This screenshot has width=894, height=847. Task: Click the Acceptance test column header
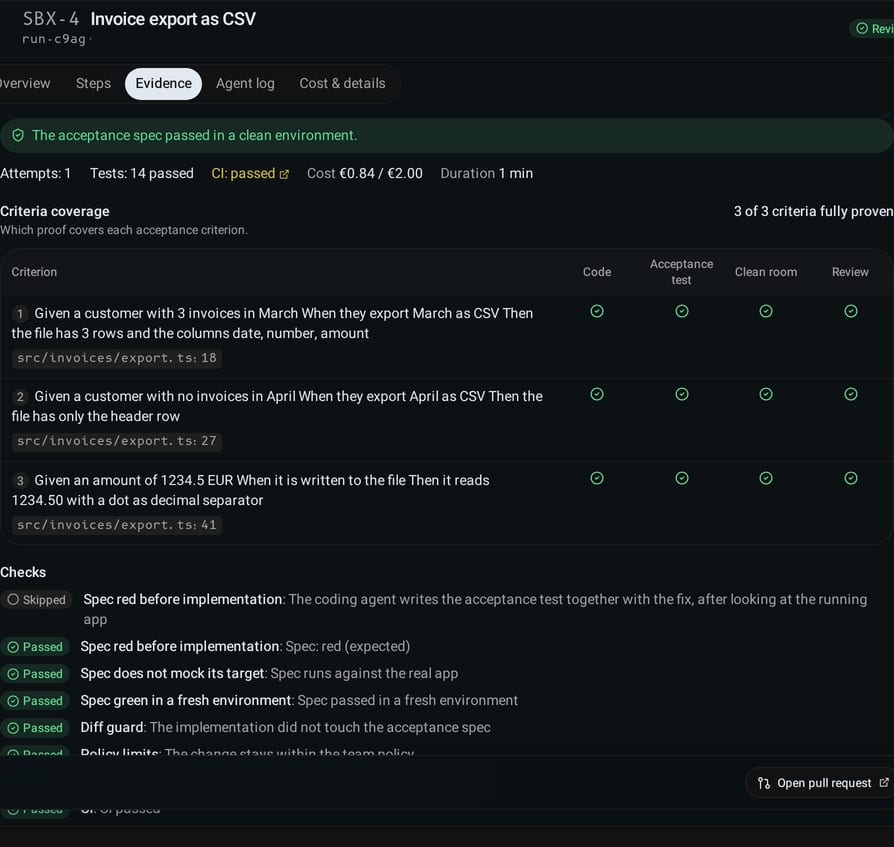(x=681, y=272)
